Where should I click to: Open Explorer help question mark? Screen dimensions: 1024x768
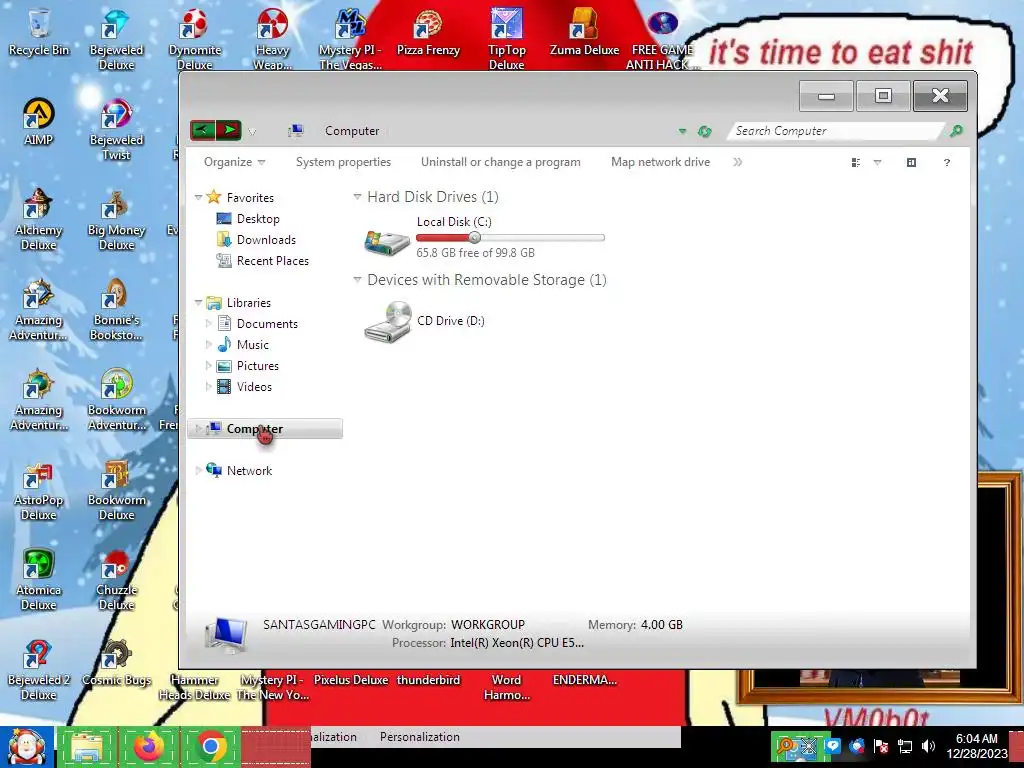(947, 163)
